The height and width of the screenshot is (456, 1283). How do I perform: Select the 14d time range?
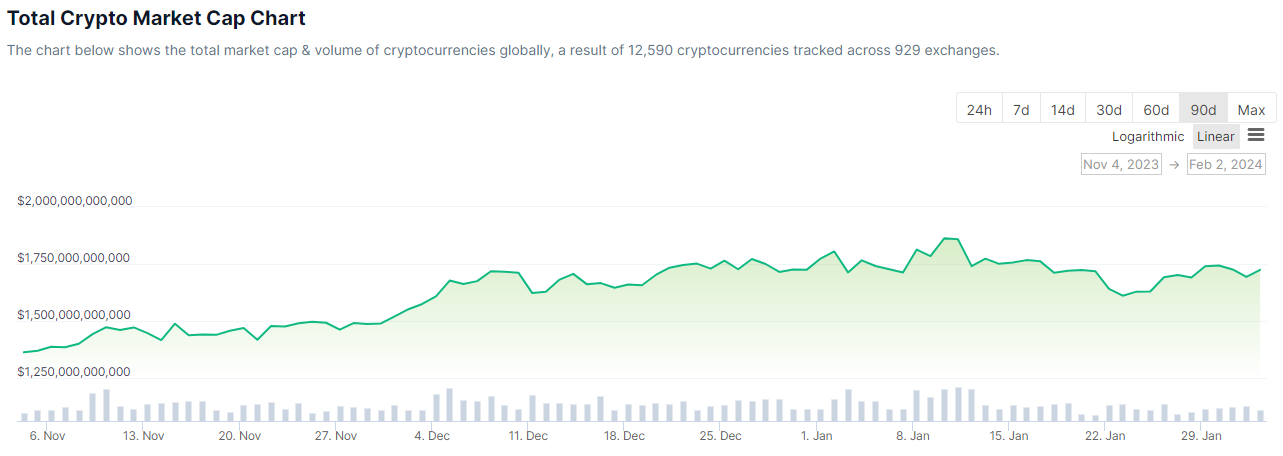1062,110
